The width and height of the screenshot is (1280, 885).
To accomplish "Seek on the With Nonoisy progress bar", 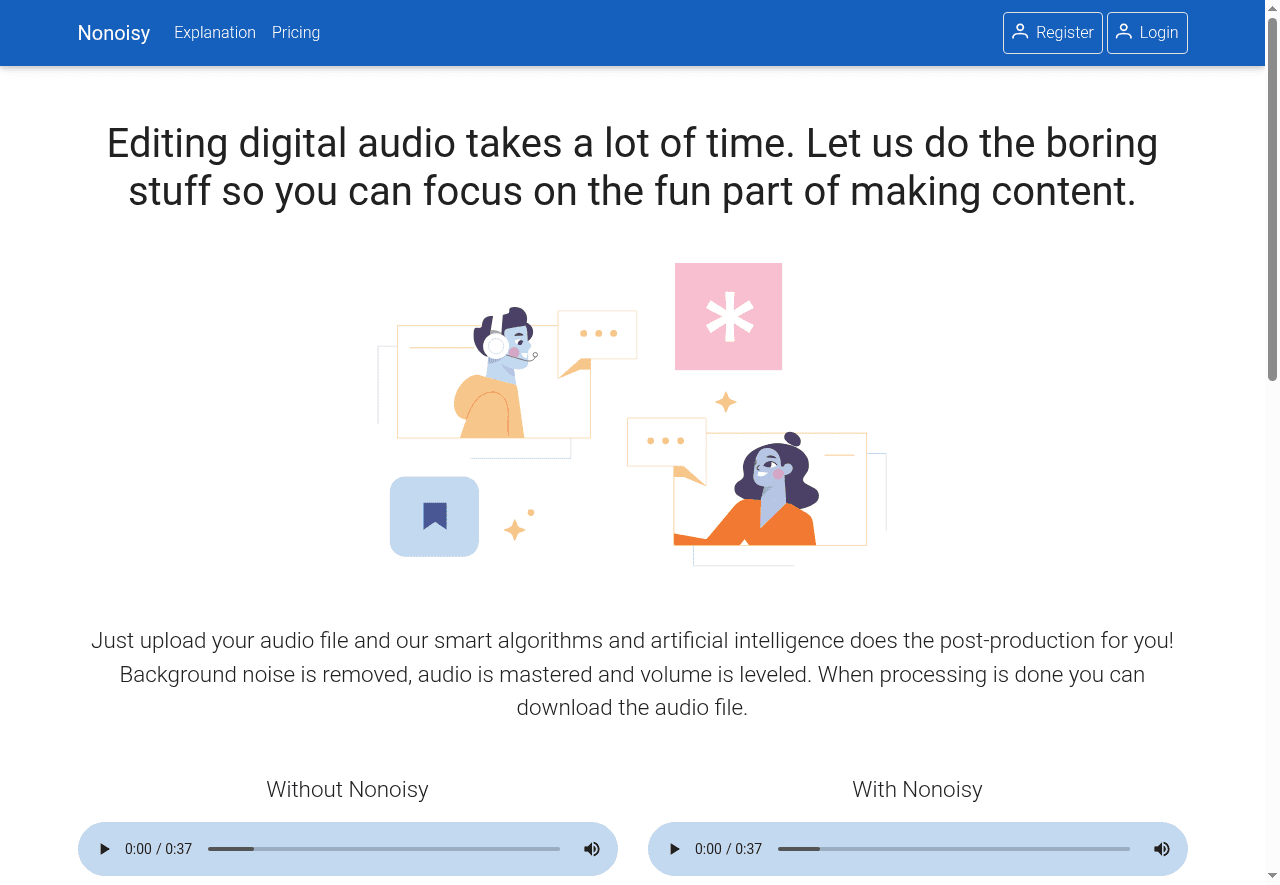I will (954, 849).
